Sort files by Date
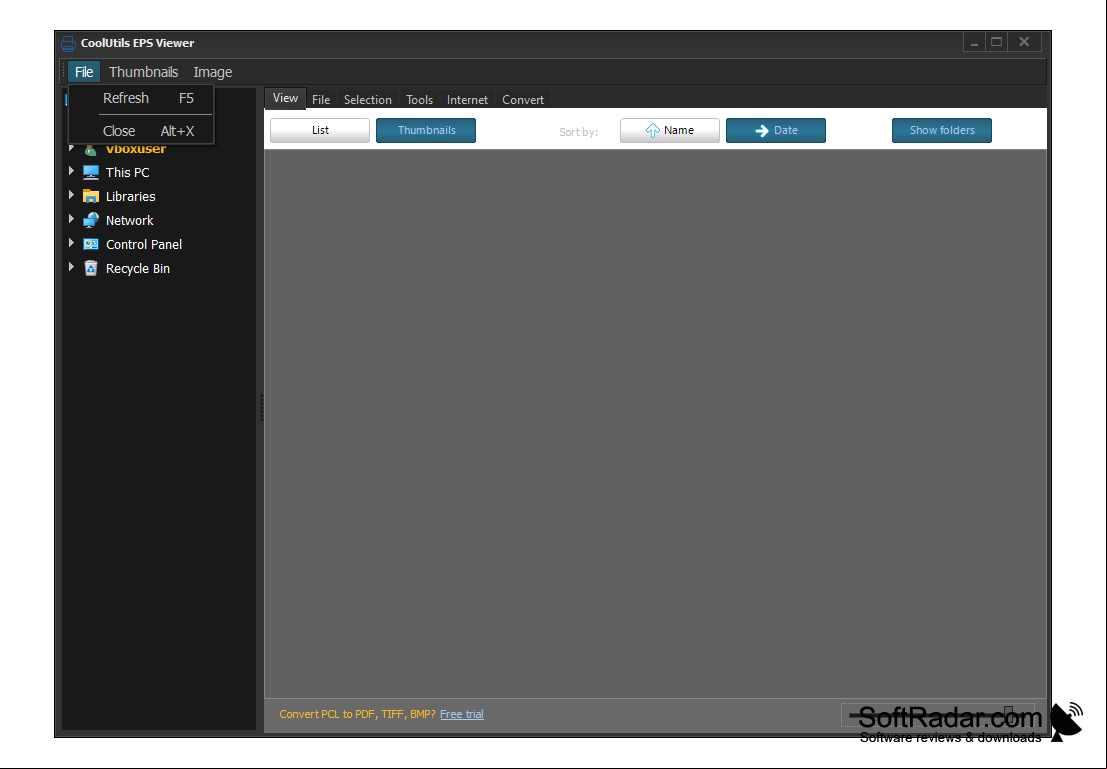The height and width of the screenshot is (769, 1107). (775, 131)
